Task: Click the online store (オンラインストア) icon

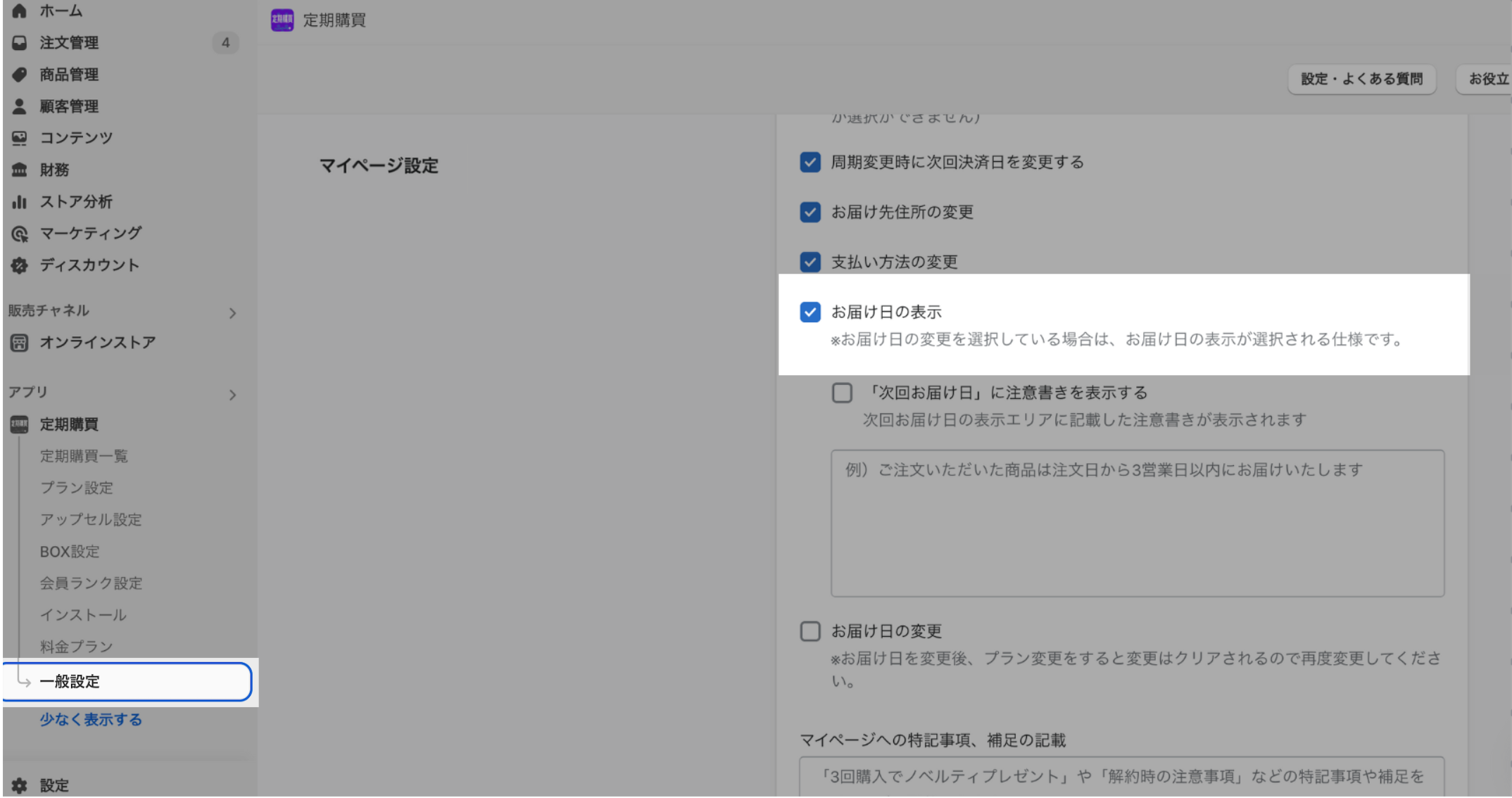Action: (x=20, y=343)
